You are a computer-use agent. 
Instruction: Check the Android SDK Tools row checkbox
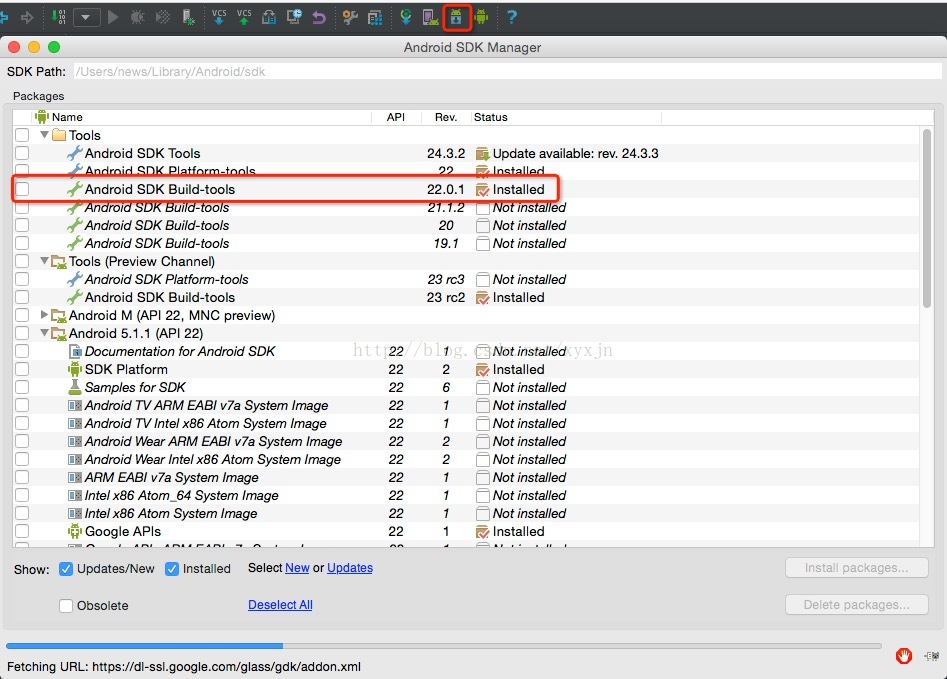click(x=22, y=153)
